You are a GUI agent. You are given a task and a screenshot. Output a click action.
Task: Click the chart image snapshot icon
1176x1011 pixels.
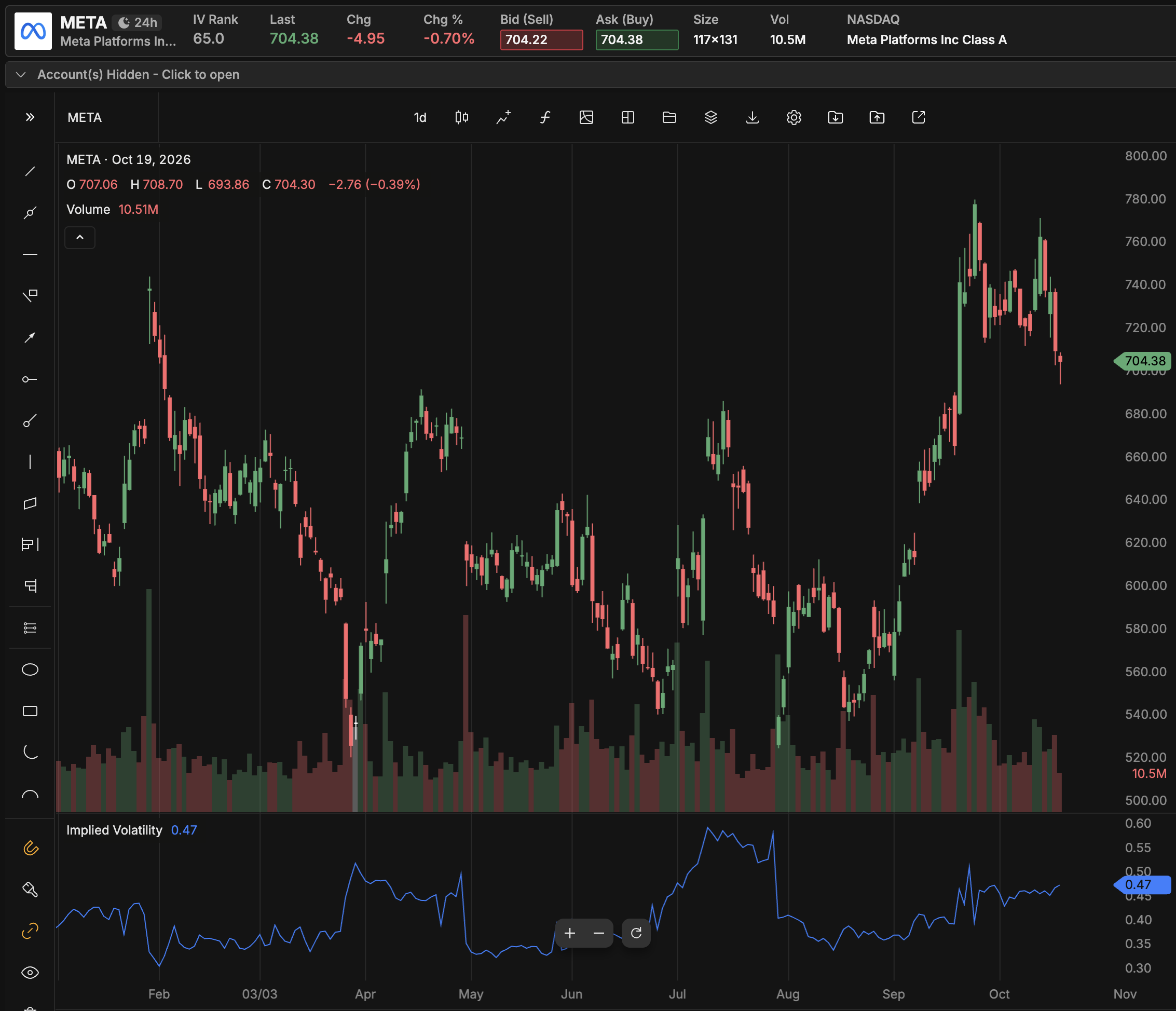tap(586, 117)
